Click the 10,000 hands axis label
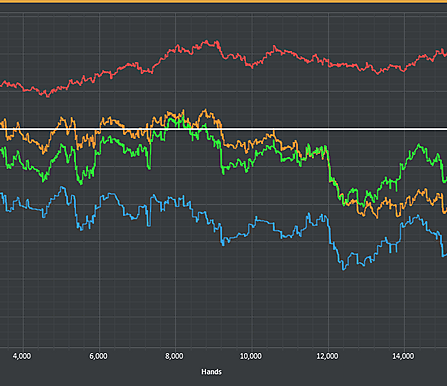The image size is (447, 386). (x=251, y=356)
